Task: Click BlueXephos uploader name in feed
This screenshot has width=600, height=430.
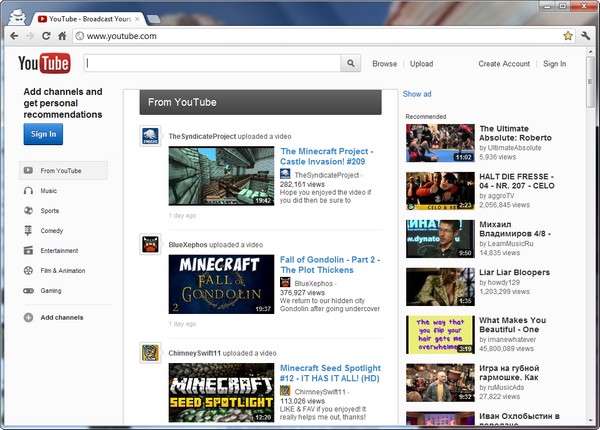Action: pyautogui.click(x=188, y=244)
